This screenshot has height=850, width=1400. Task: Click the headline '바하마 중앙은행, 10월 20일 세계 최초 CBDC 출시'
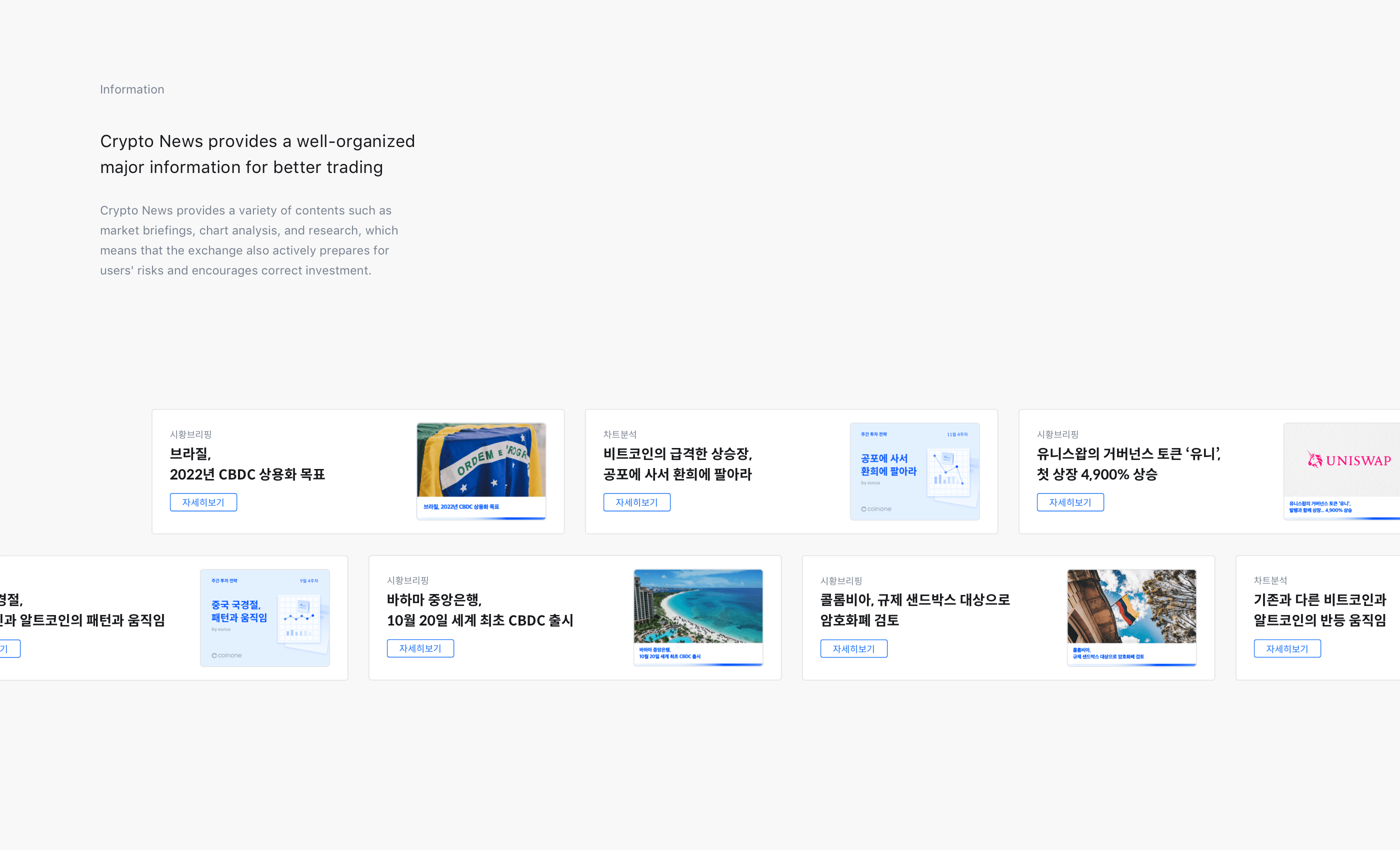click(480, 610)
